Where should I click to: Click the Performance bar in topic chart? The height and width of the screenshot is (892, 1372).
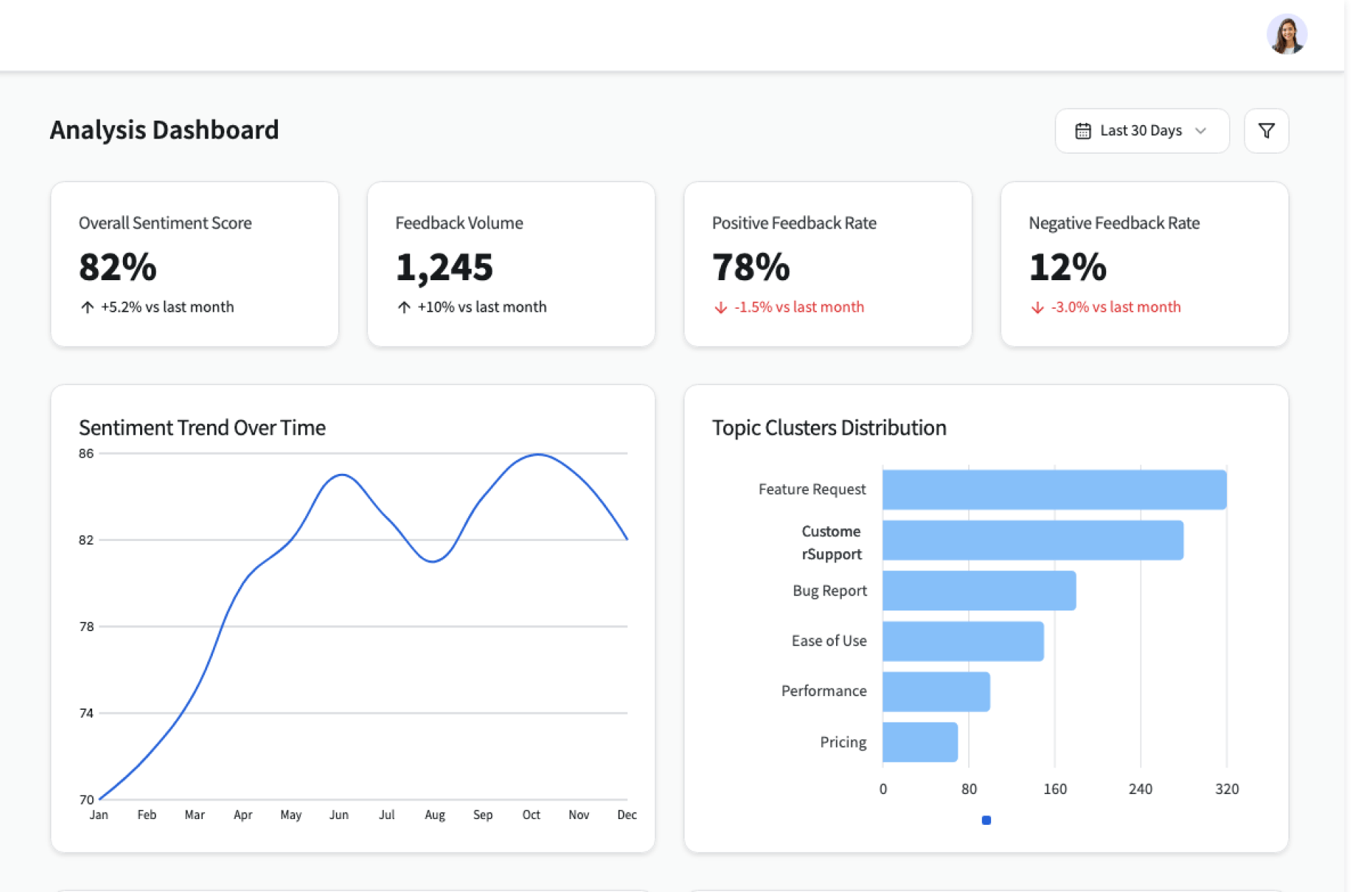[936, 691]
